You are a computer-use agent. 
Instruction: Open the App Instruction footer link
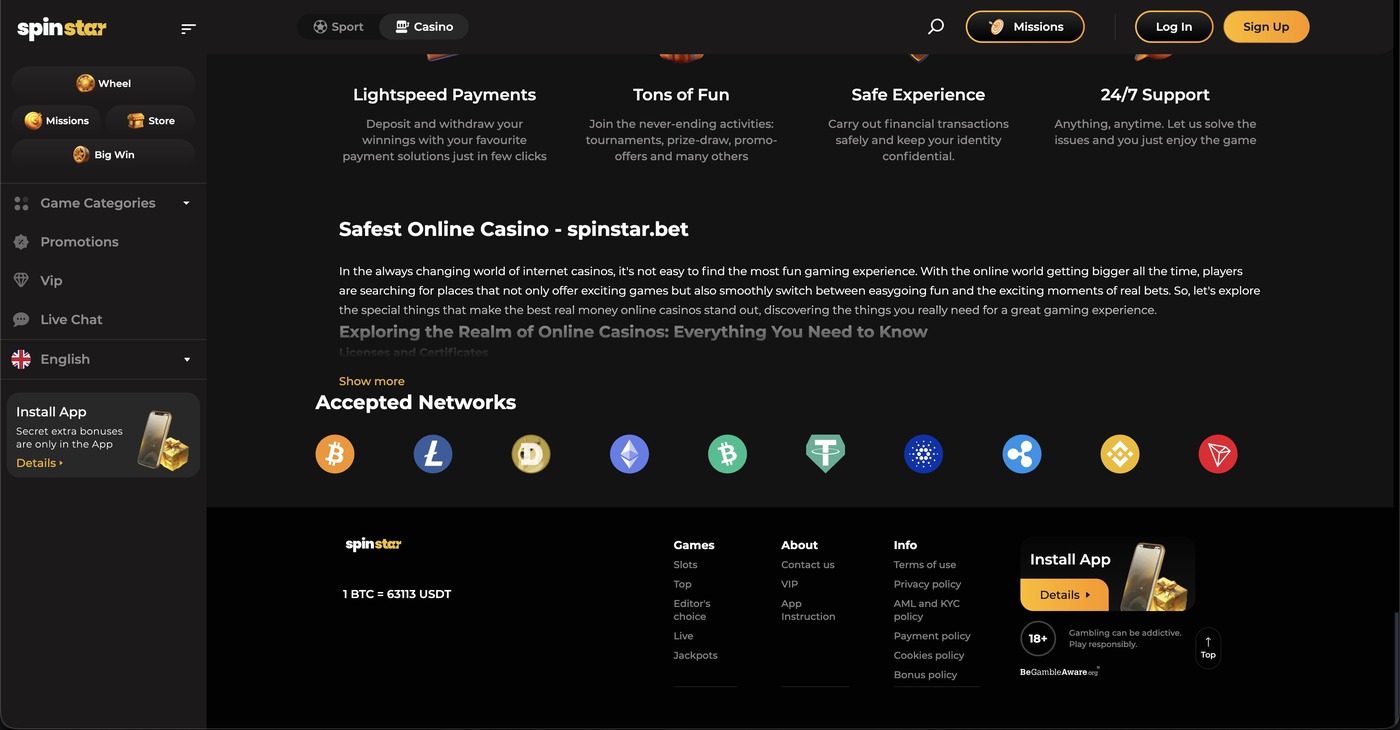(808, 610)
